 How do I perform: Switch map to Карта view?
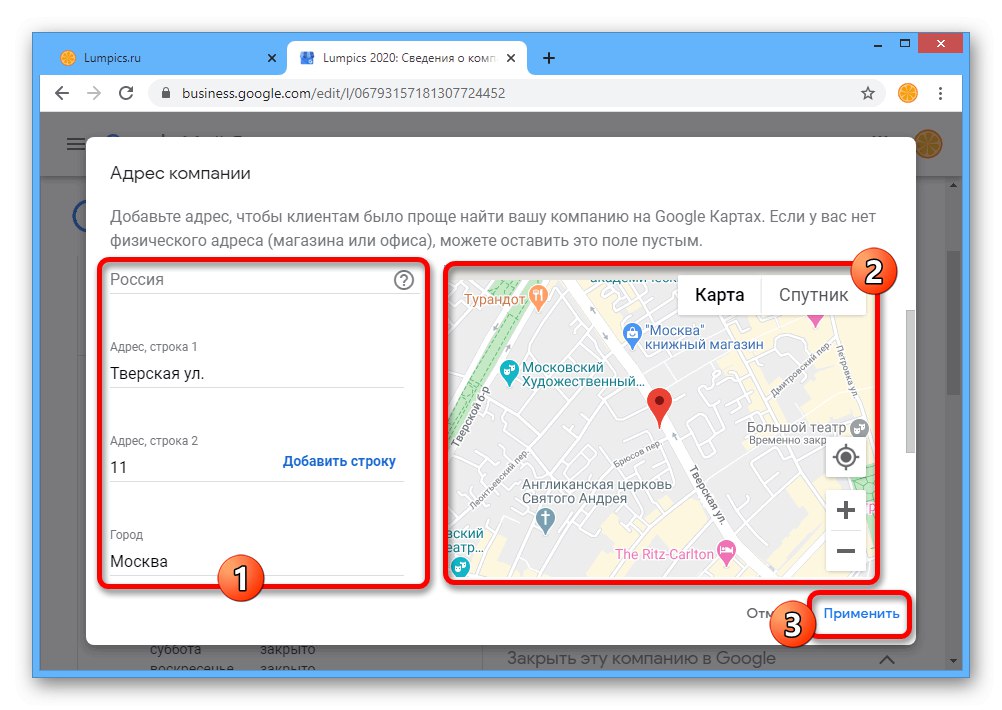[x=720, y=295]
